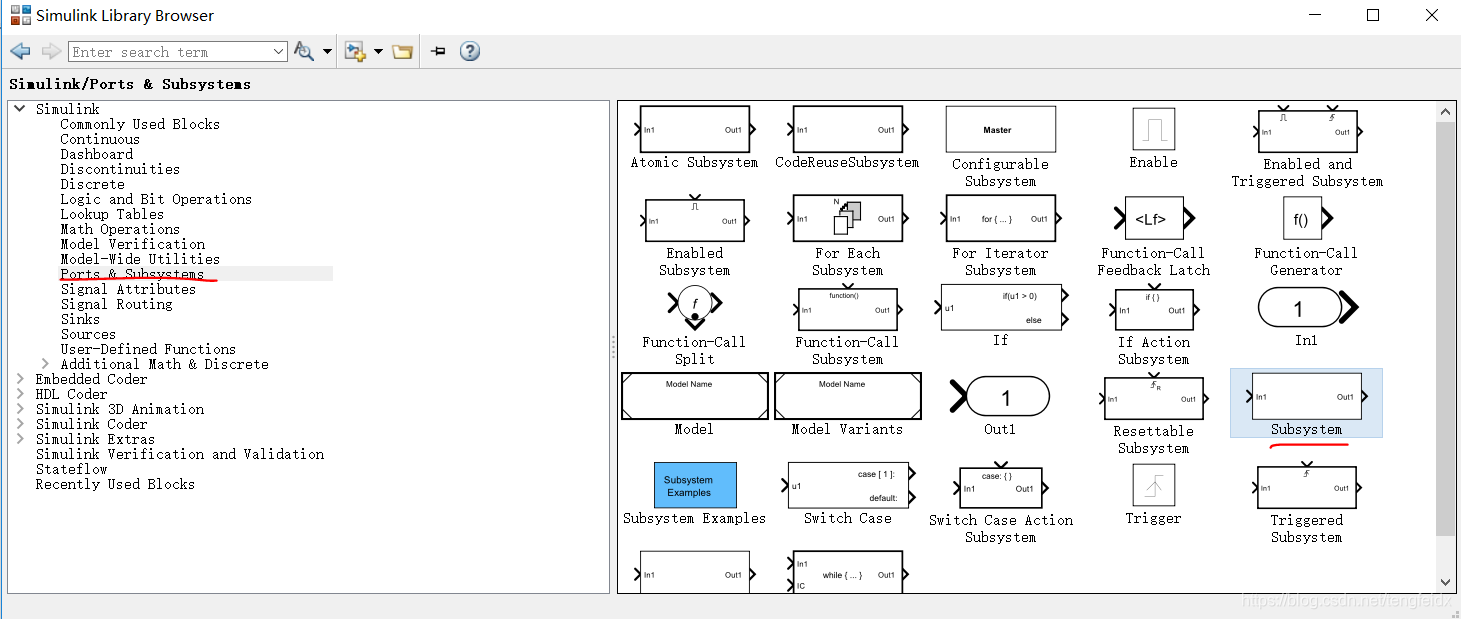This screenshot has height=619, width=1461.
Task: Collapse the Simulink root tree node
Action: click(20, 108)
